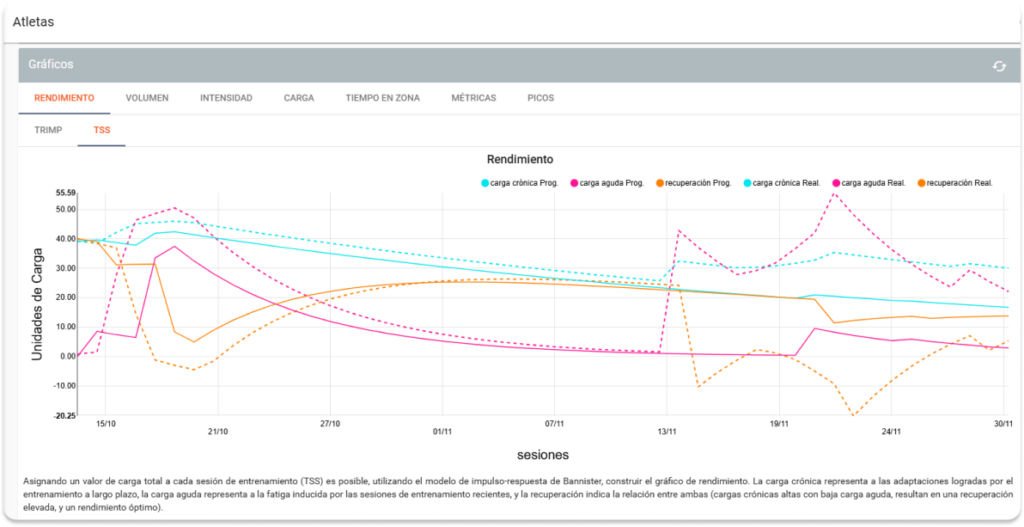The image size is (1024, 527).
Task: Click the Rendimiento chart title
Action: (x=519, y=159)
